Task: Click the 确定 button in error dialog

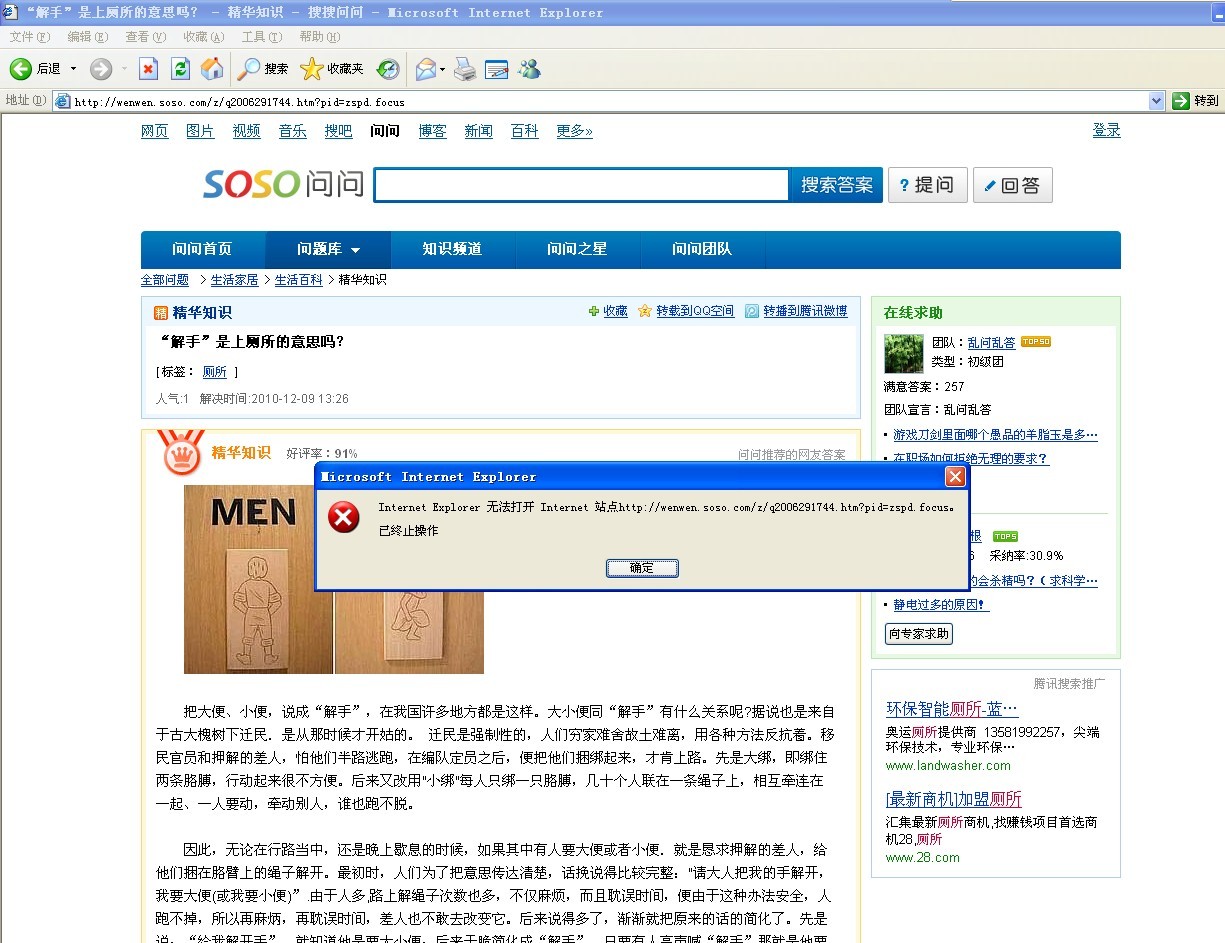Action: pyautogui.click(x=642, y=568)
